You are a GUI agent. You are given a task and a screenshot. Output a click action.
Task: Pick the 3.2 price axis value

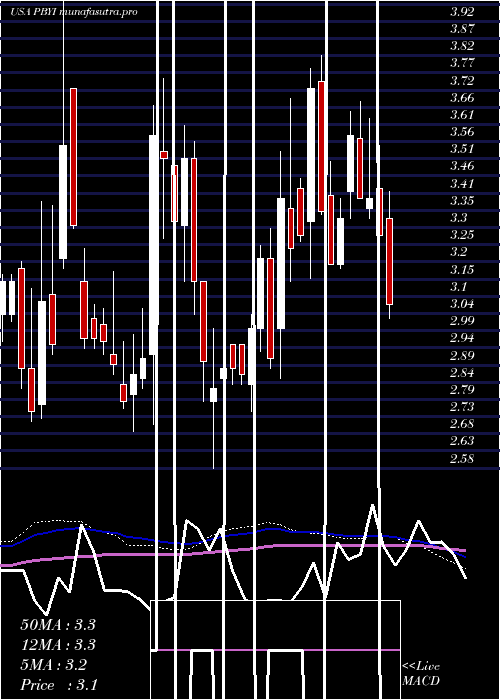pos(458,252)
